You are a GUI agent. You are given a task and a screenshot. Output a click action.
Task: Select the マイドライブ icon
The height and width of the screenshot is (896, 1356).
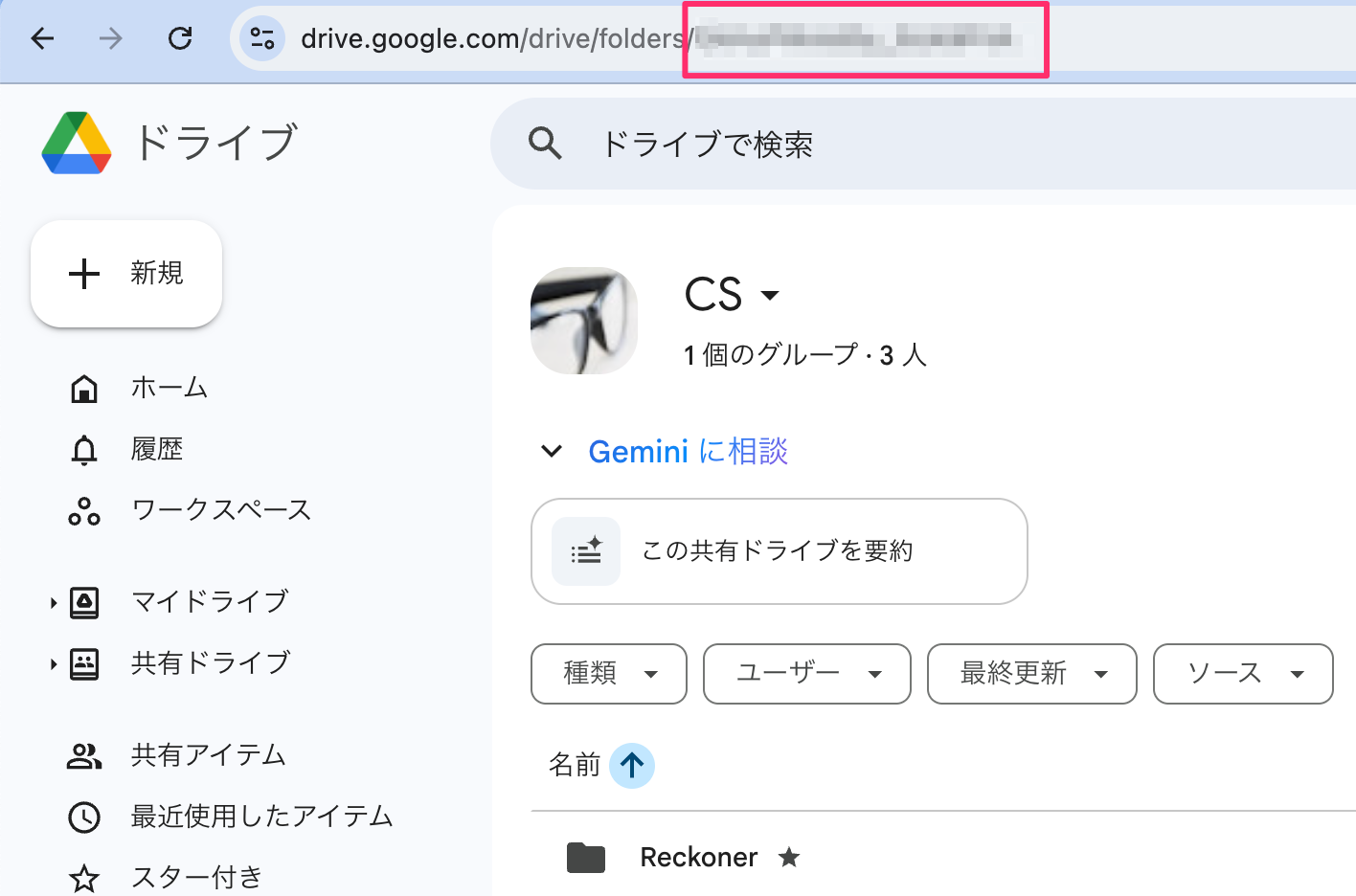point(84,601)
